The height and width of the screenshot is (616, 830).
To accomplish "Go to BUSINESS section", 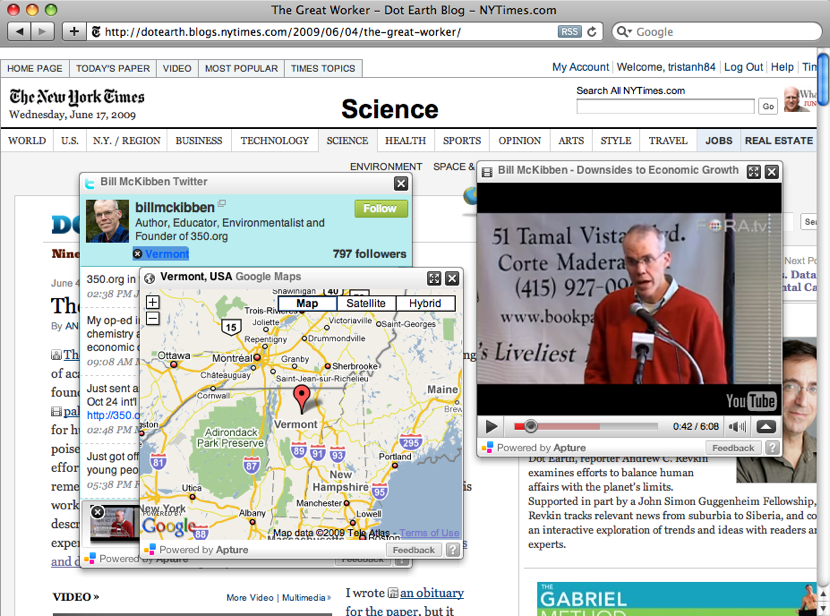I will click(199, 141).
